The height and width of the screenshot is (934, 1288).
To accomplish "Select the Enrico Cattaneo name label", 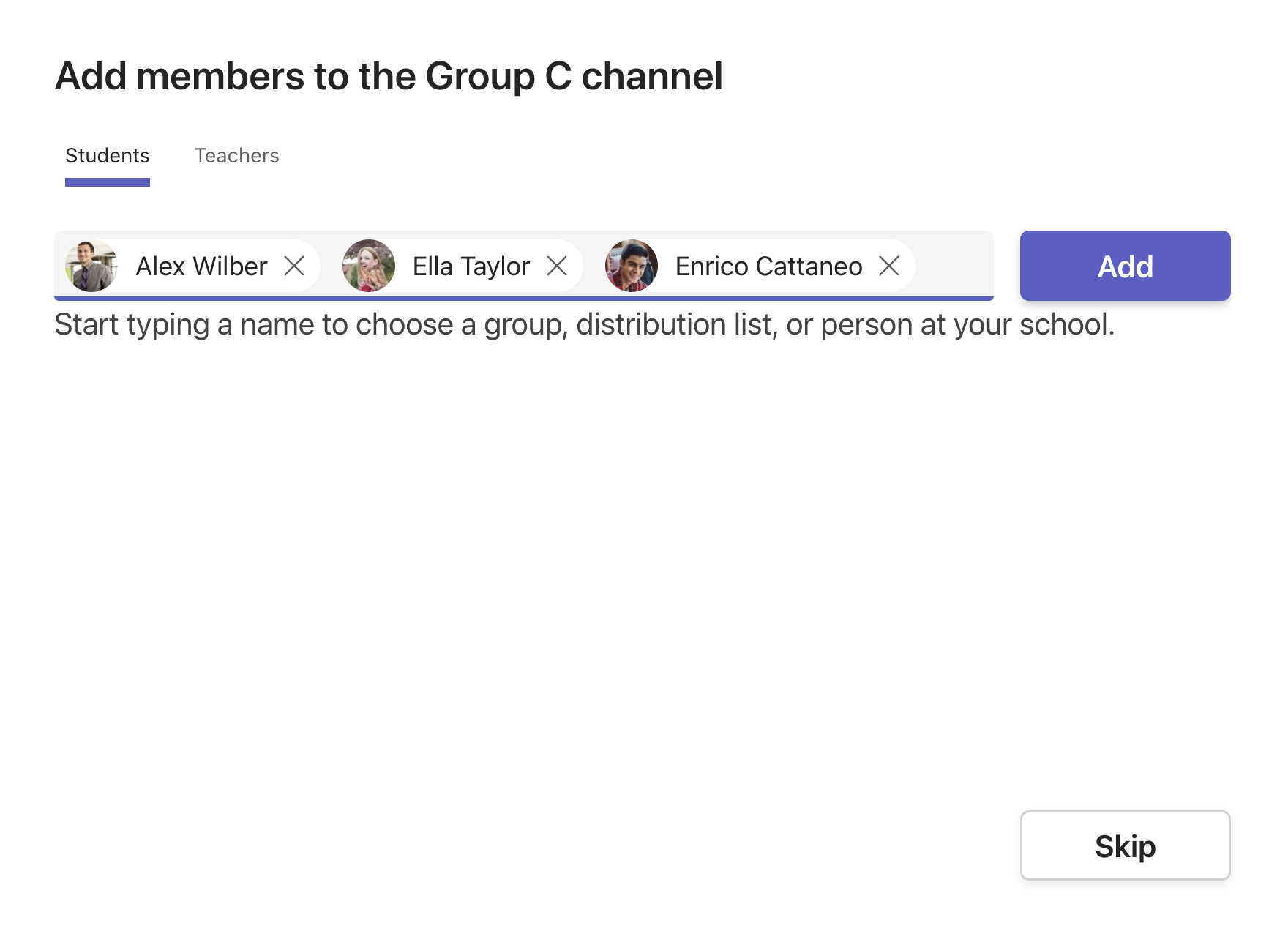I will [x=768, y=266].
